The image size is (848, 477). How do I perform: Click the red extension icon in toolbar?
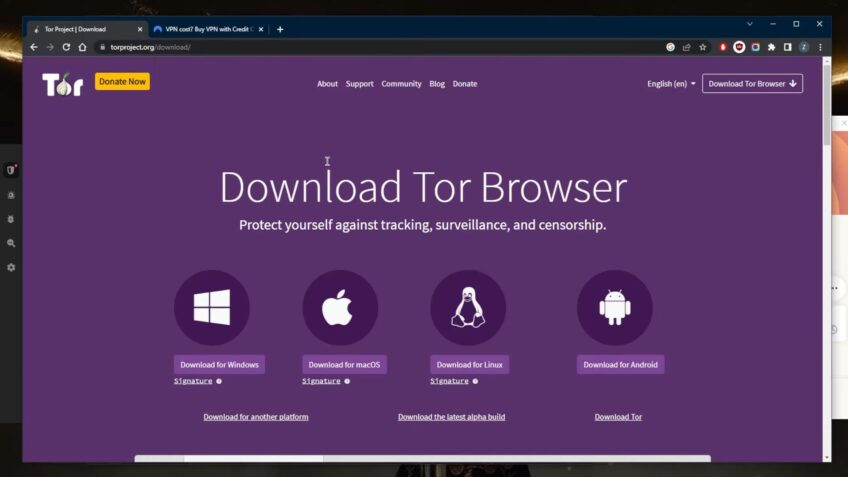(723, 47)
